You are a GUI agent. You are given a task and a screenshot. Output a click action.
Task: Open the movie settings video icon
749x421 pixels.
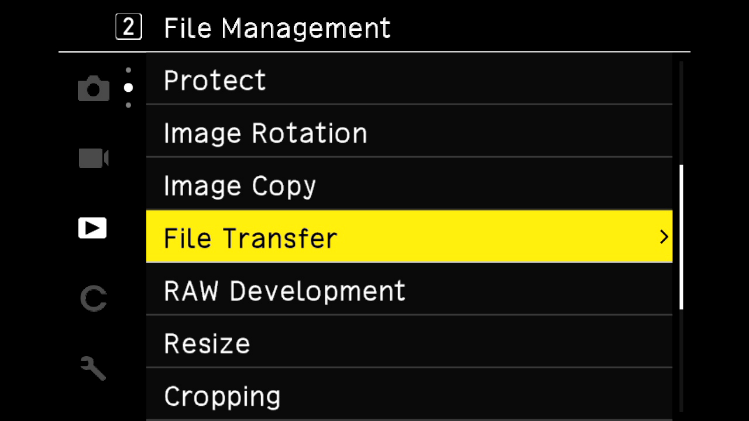[x=93, y=158]
